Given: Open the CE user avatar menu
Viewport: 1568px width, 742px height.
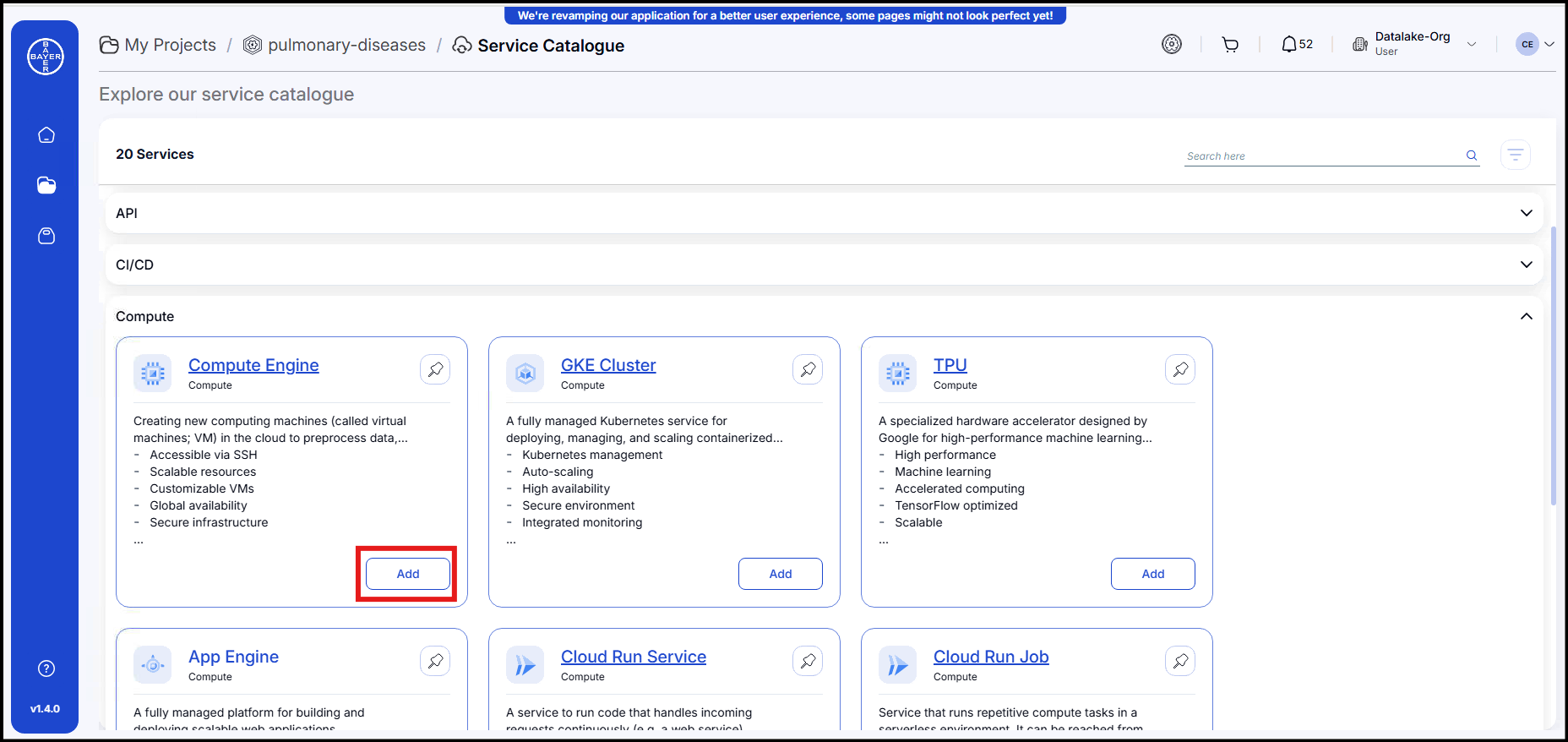Looking at the screenshot, I should pos(1535,44).
